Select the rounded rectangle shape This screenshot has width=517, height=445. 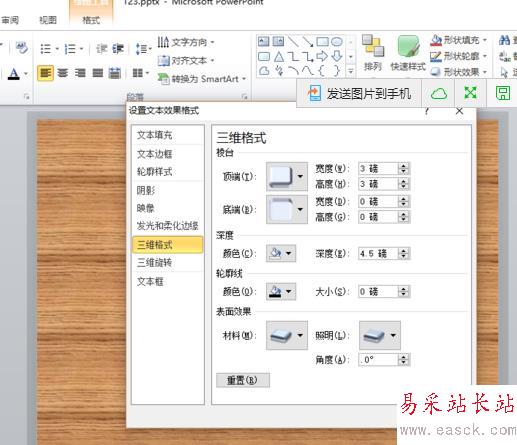(264, 56)
